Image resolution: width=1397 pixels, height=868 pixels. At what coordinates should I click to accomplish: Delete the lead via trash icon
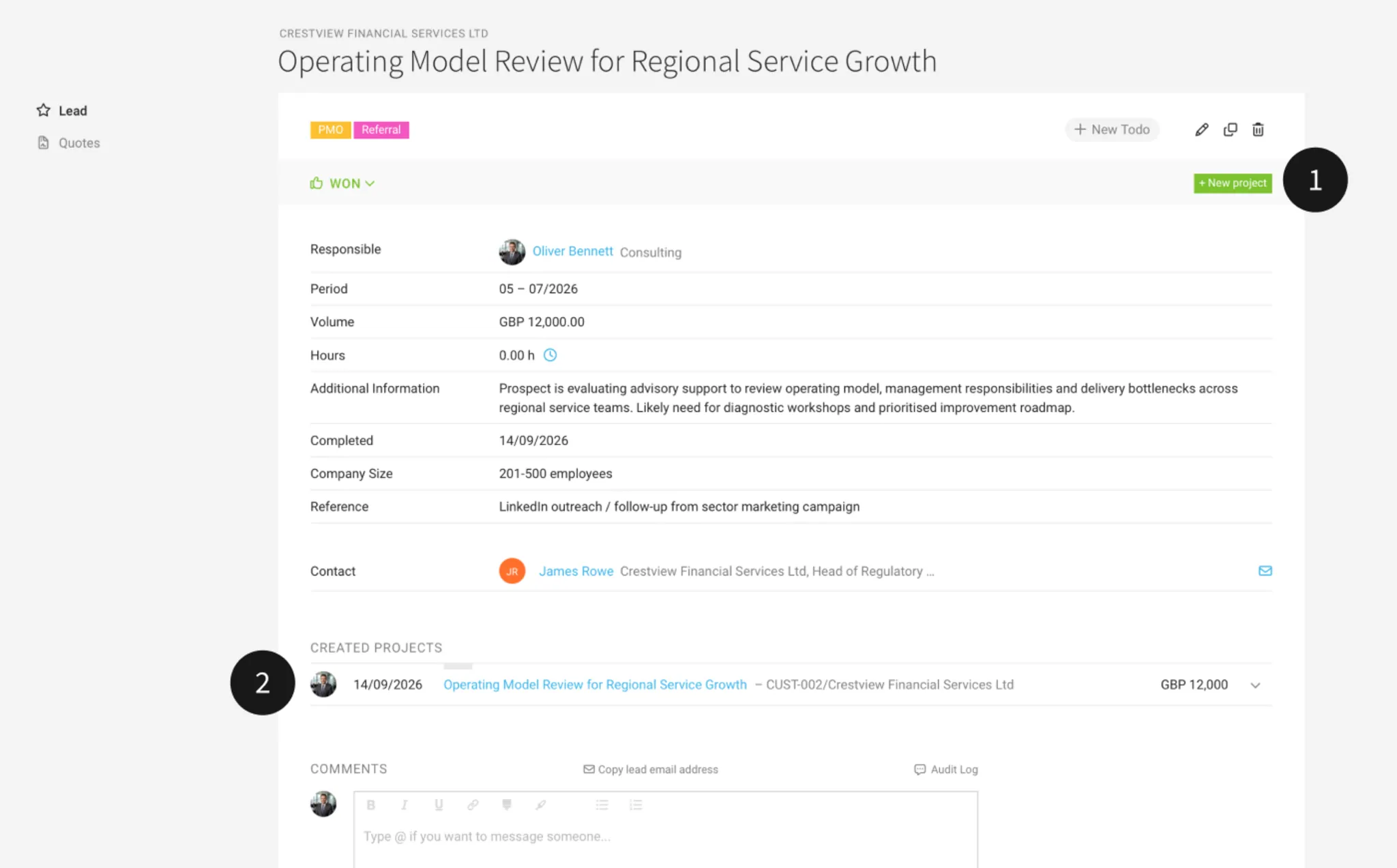1258,130
